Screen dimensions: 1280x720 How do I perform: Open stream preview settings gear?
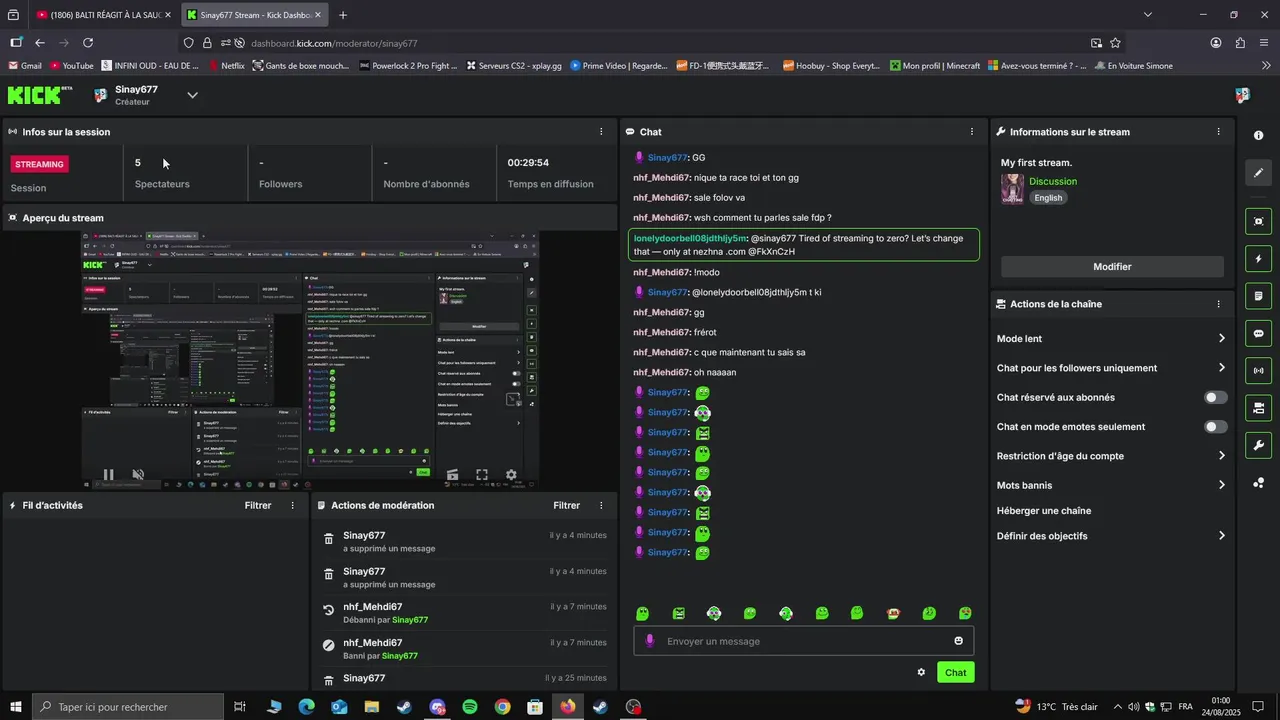pyautogui.click(x=511, y=475)
